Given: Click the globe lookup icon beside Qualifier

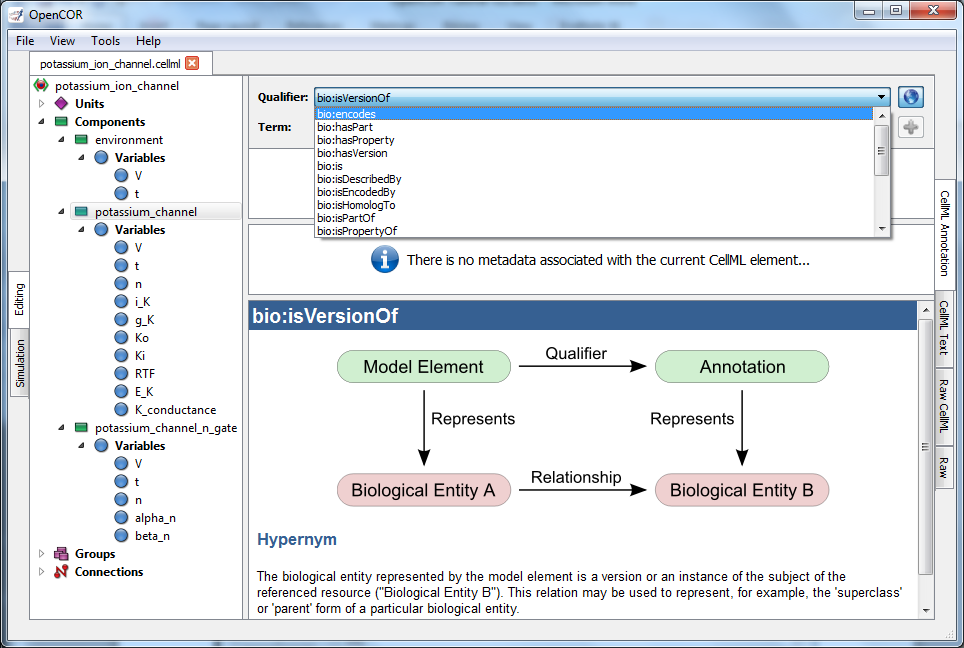Looking at the screenshot, I should click(x=911, y=97).
